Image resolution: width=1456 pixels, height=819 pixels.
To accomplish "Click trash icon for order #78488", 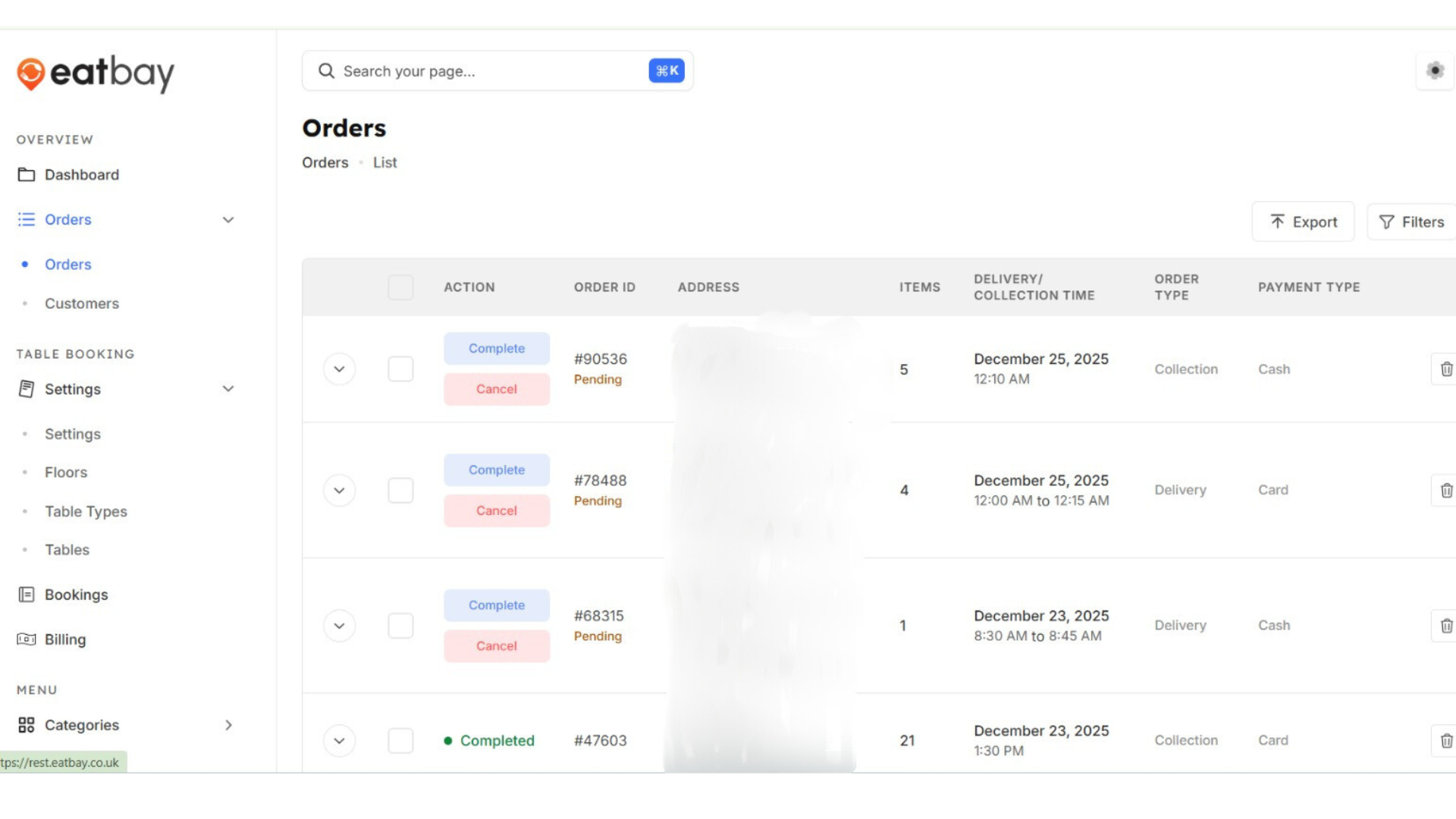I will tap(1445, 491).
